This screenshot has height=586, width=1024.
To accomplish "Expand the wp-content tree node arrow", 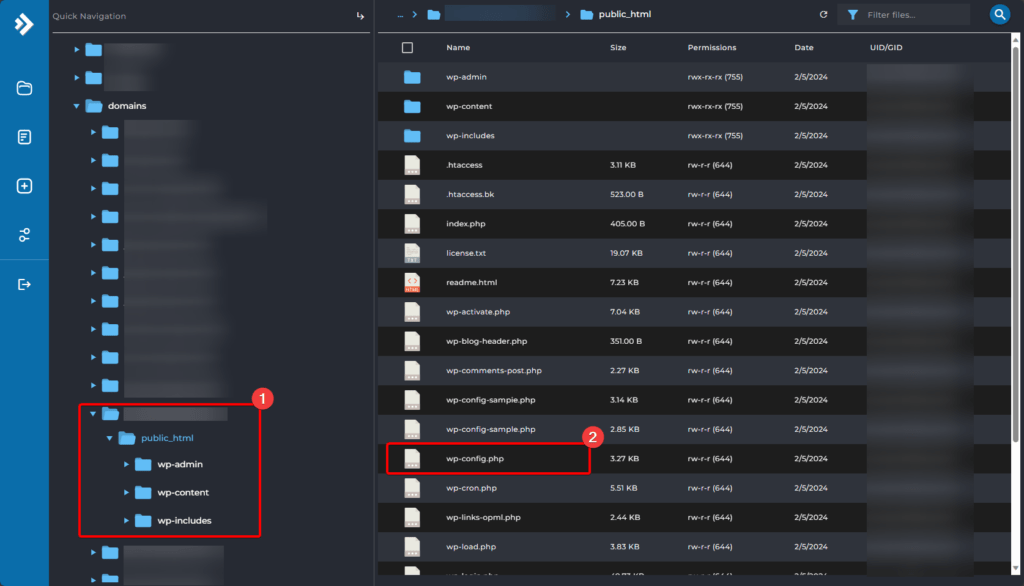I will point(125,492).
